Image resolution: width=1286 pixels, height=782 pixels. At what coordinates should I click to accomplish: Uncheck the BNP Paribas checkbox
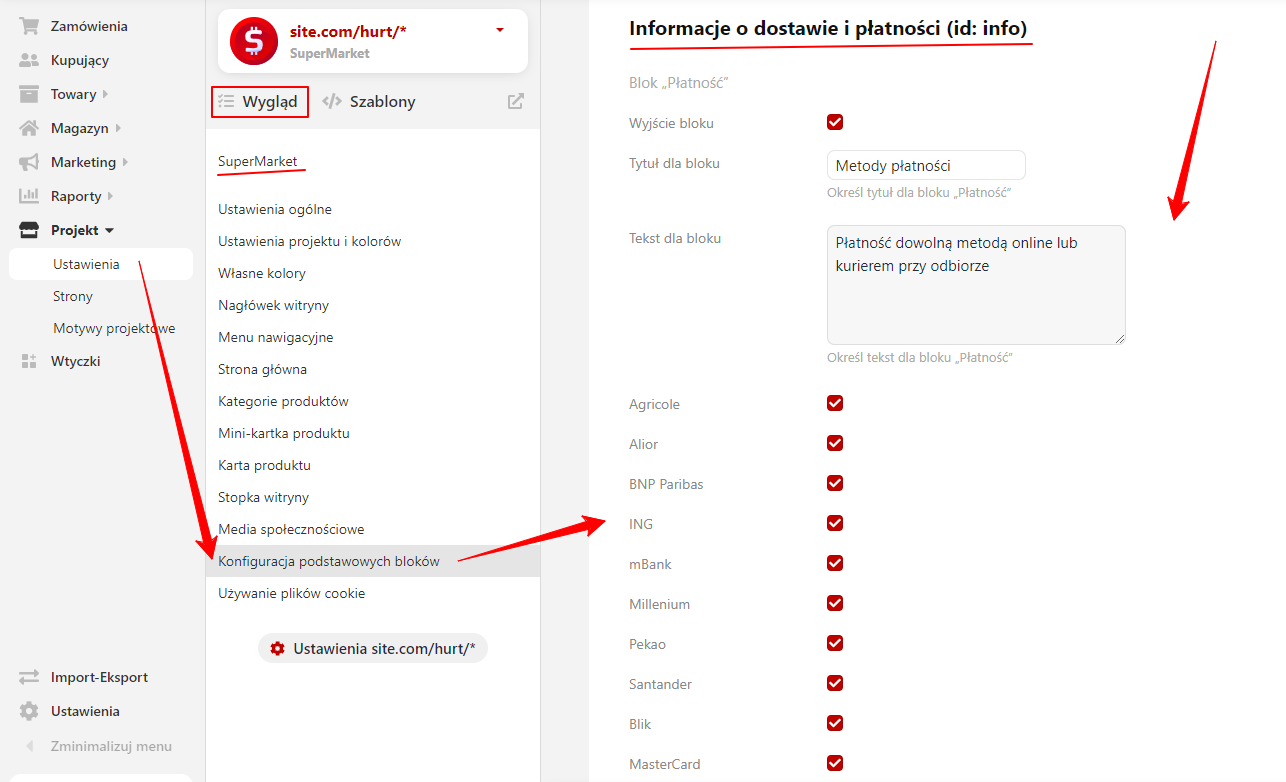click(835, 483)
